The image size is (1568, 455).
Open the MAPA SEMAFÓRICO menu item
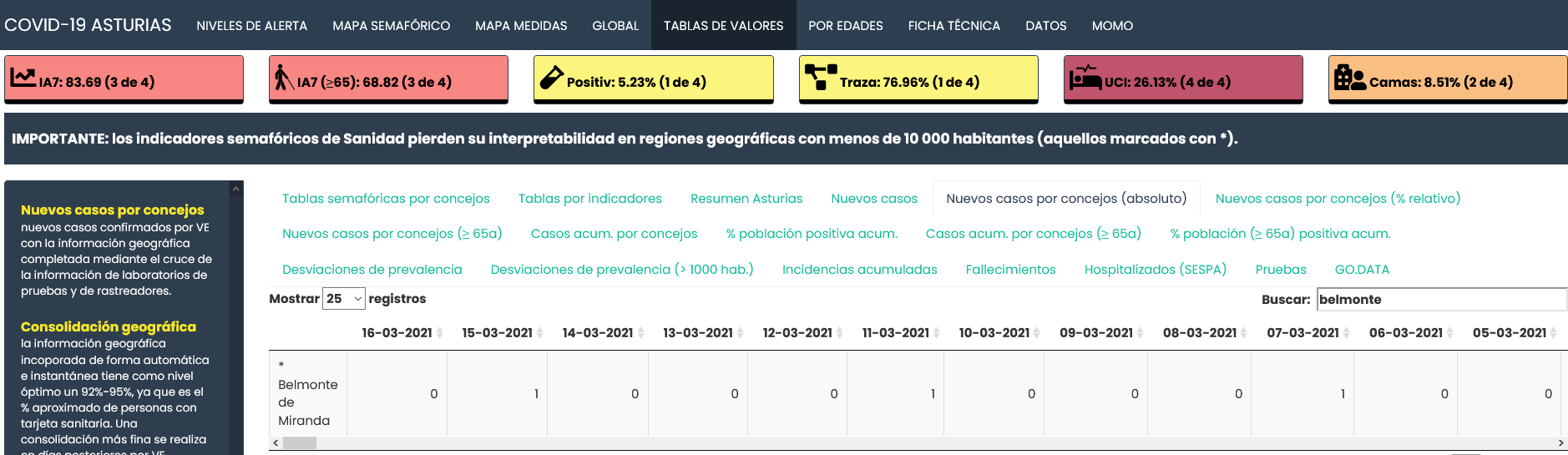click(x=391, y=26)
